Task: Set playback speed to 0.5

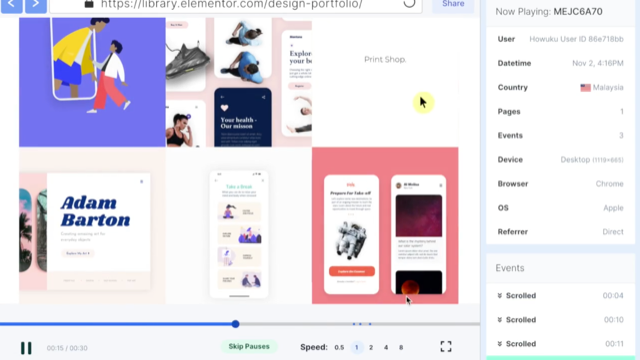Action: click(339, 347)
